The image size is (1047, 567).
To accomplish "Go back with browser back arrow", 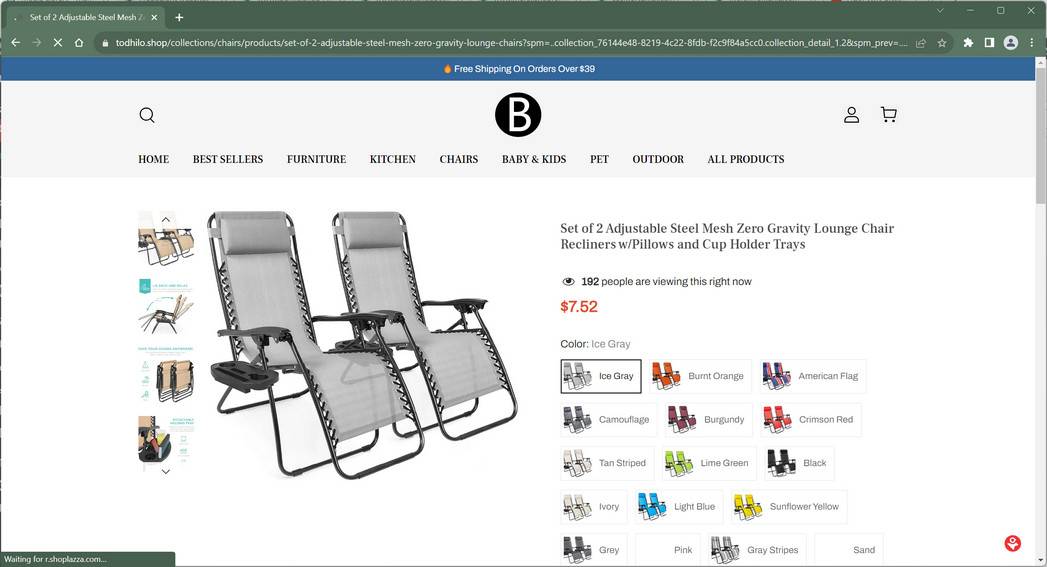I will click(x=15, y=43).
